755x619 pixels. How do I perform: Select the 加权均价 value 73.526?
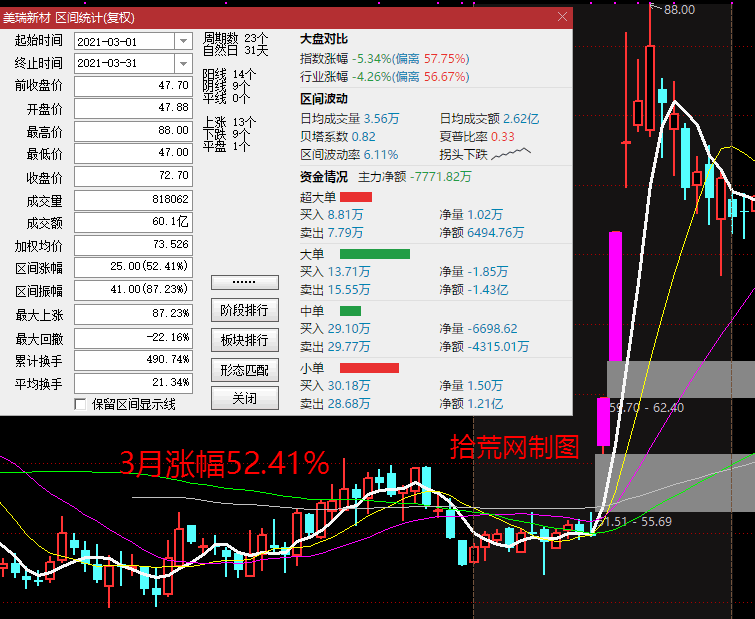(x=133, y=245)
